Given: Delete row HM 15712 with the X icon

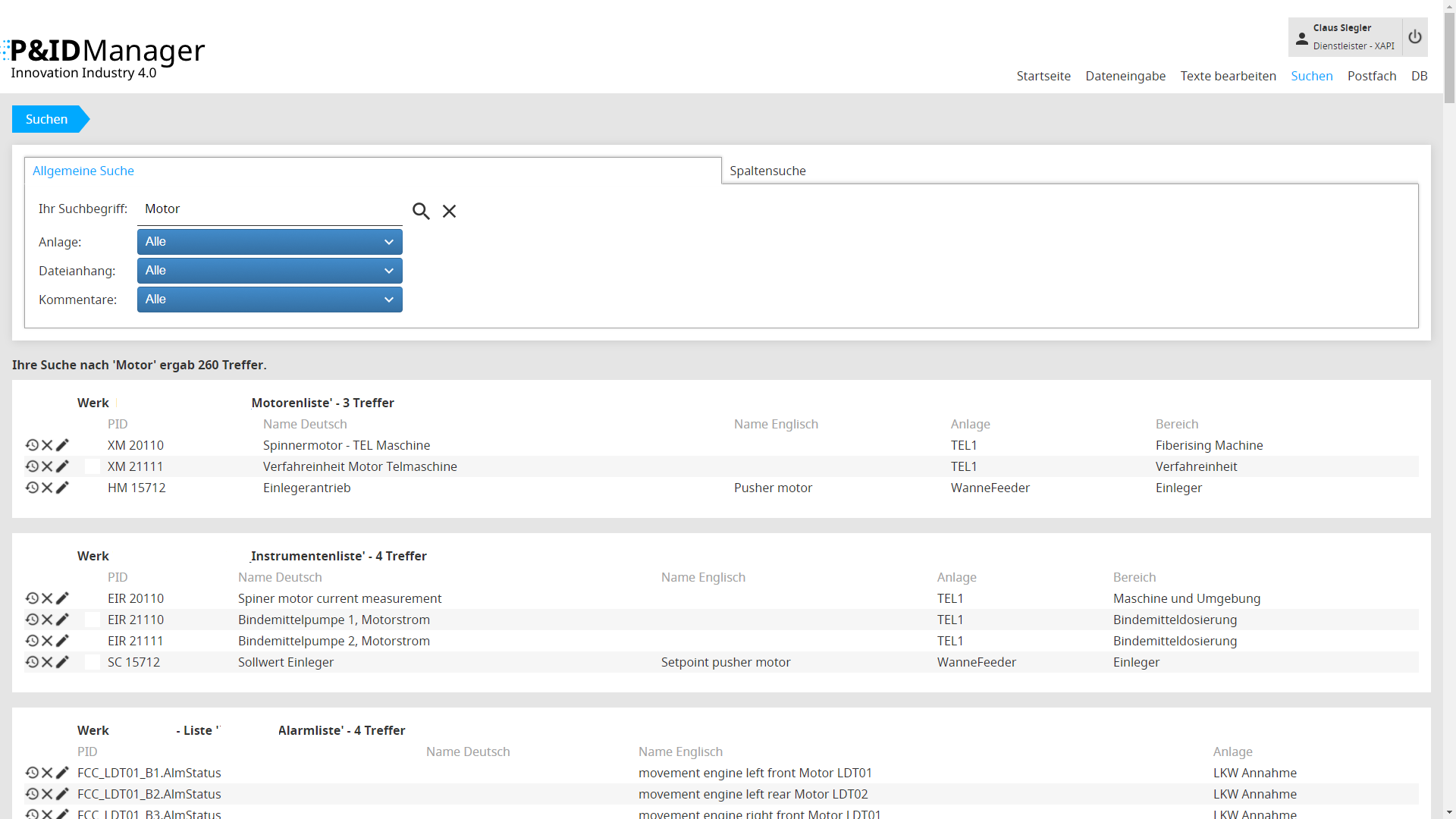Looking at the screenshot, I should pyautogui.click(x=47, y=488).
